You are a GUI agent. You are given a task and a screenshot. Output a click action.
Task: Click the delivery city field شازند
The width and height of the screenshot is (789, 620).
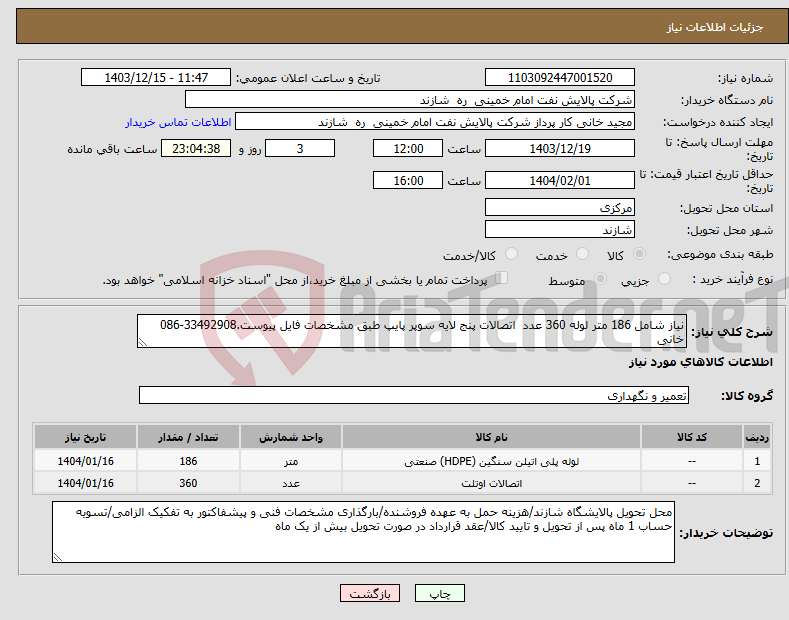click(560, 229)
